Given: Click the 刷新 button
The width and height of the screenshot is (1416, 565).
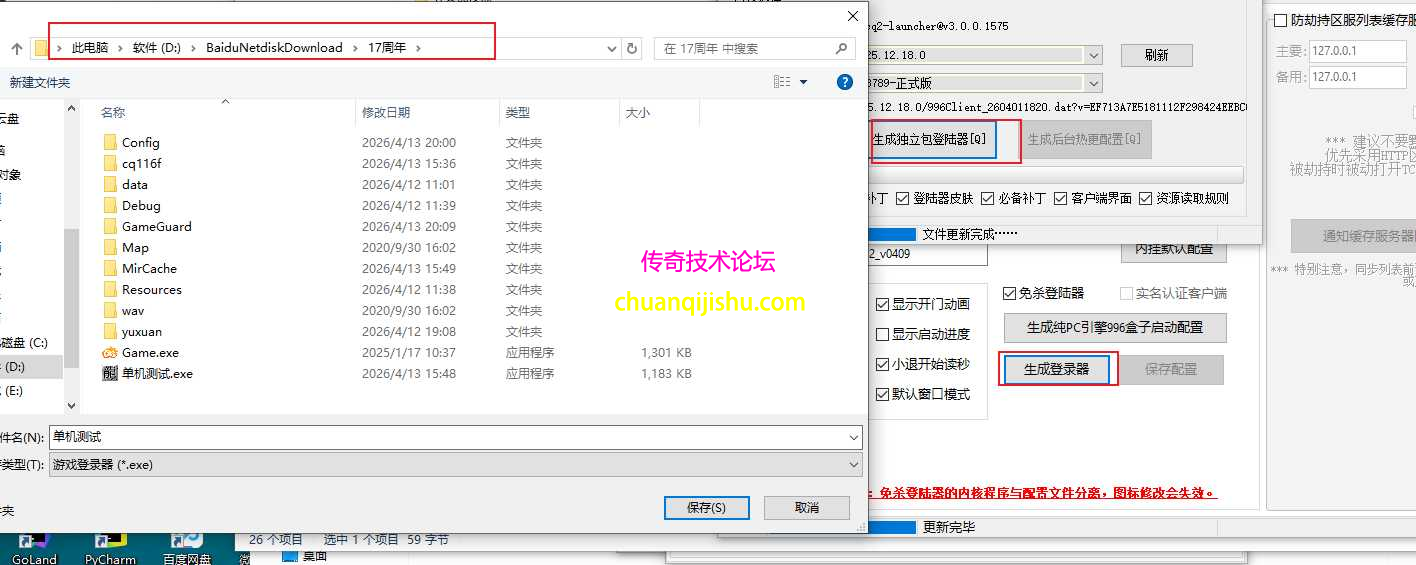Looking at the screenshot, I should tap(1157, 55).
